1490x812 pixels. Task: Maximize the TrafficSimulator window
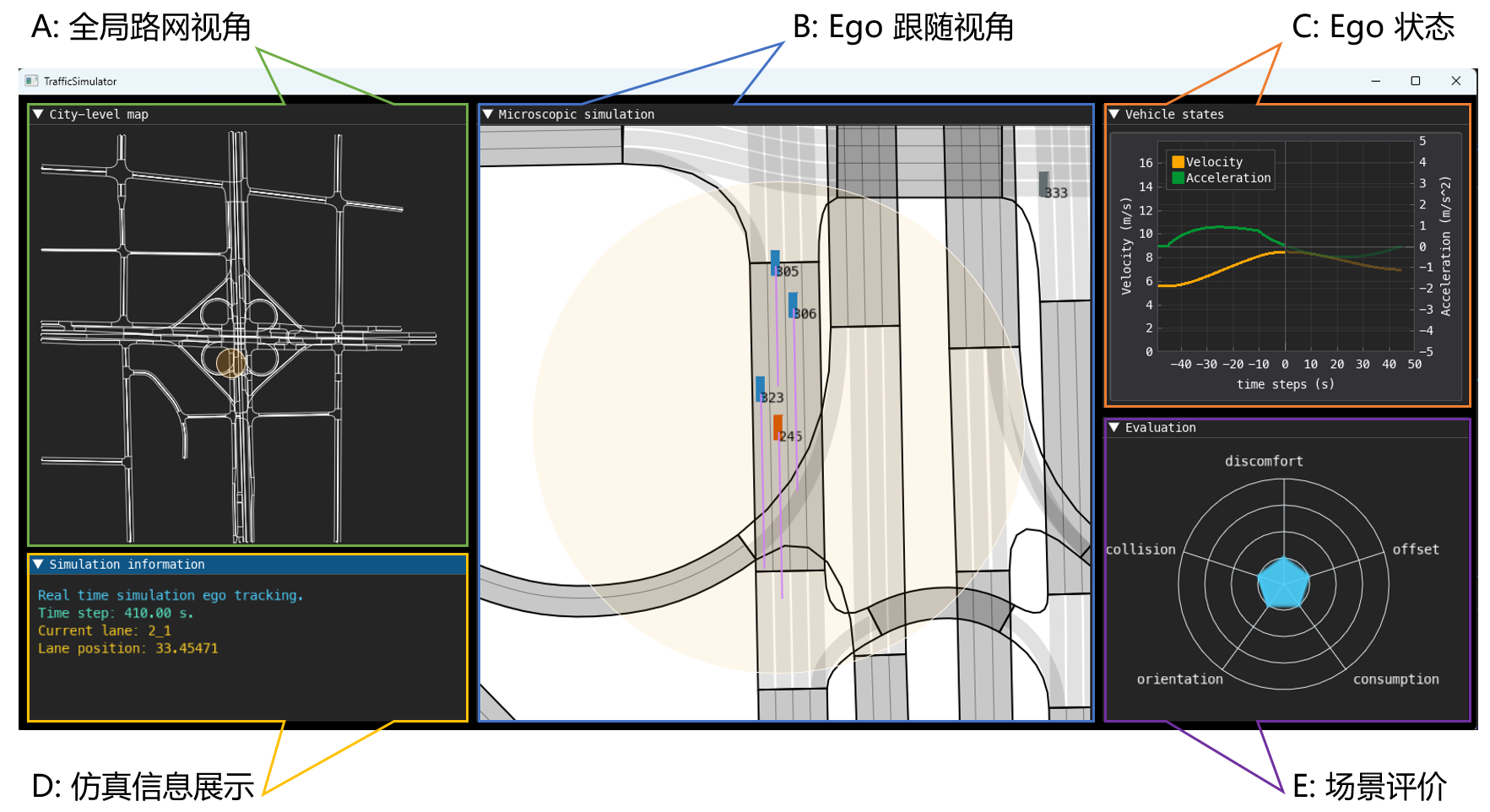coord(1416,81)
